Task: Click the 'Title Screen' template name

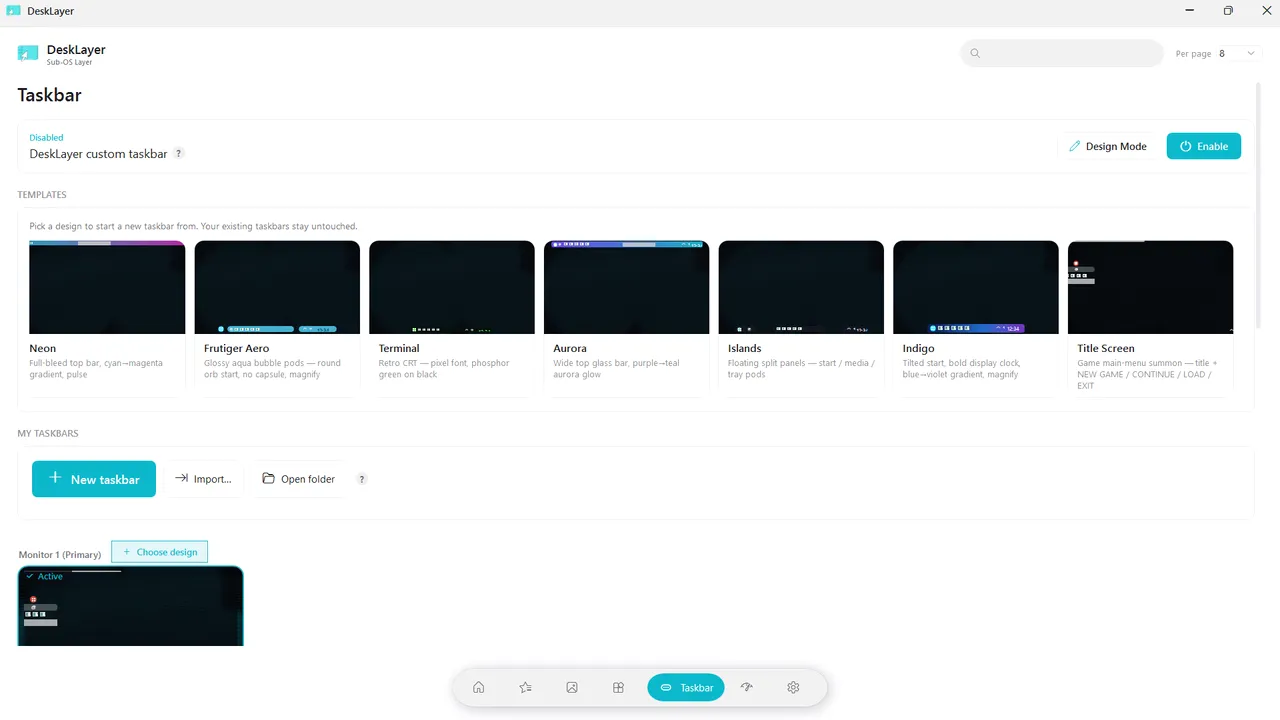Action: click(1106, 348)
